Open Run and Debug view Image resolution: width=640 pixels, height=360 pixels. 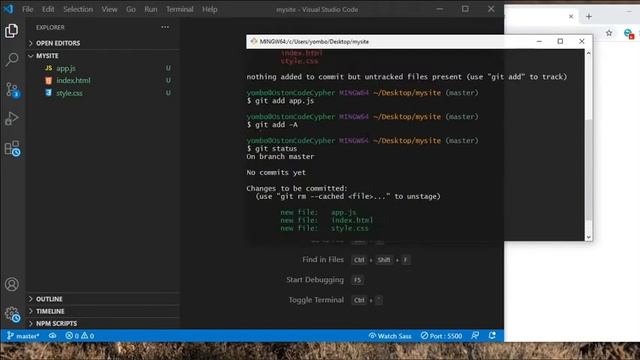click(x=11, y=118)
